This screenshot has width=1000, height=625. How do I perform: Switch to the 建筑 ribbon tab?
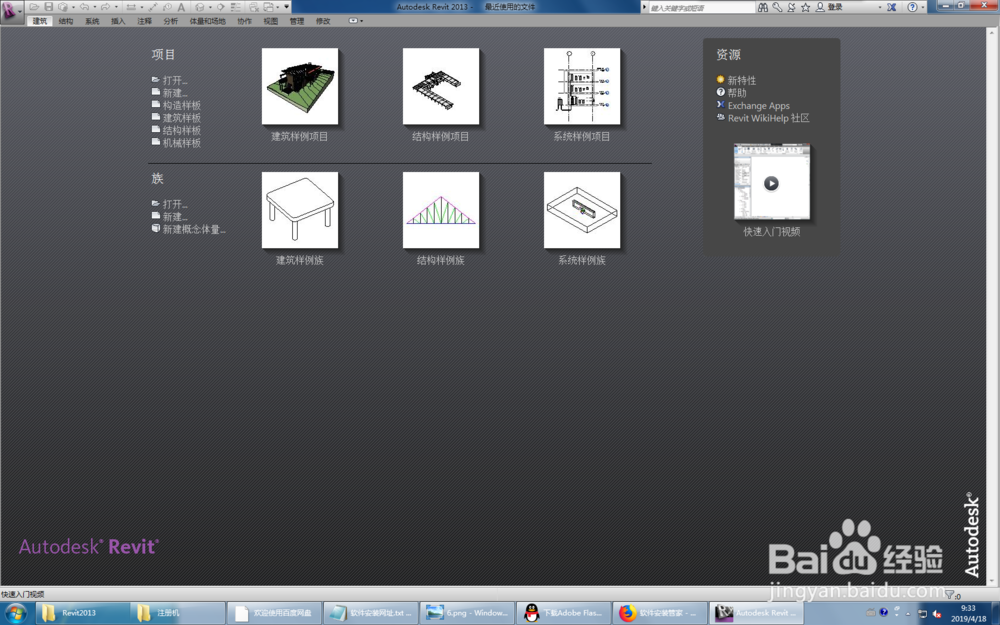click(40, 21)
